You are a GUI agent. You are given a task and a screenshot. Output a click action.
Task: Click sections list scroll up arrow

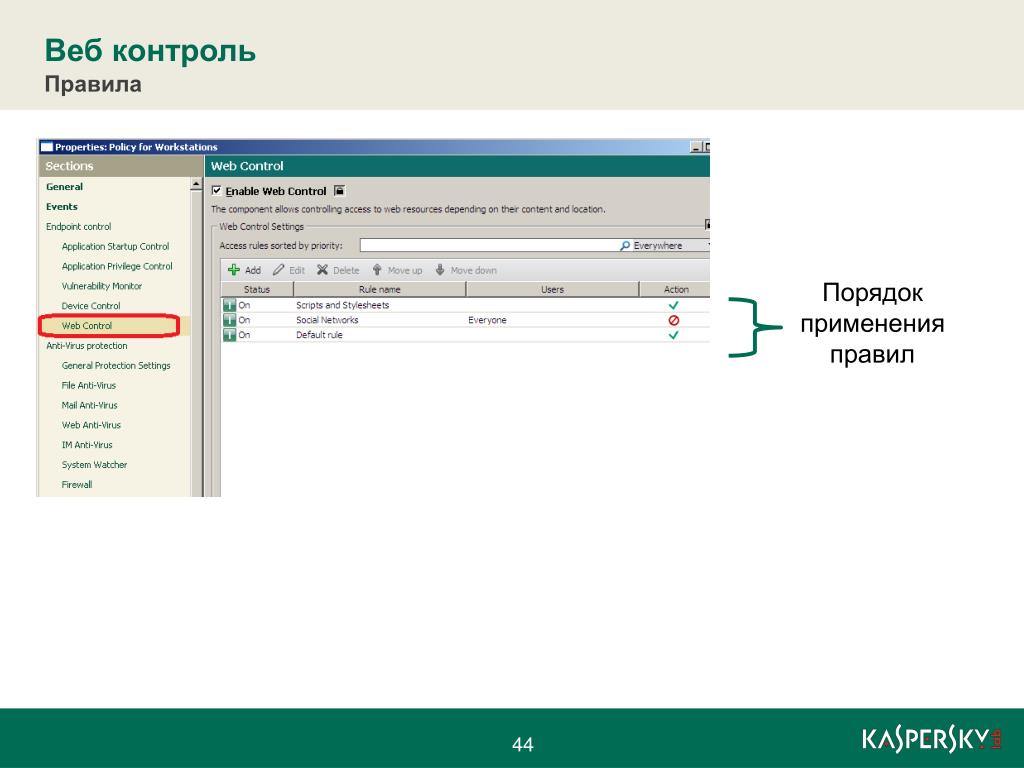196,185
